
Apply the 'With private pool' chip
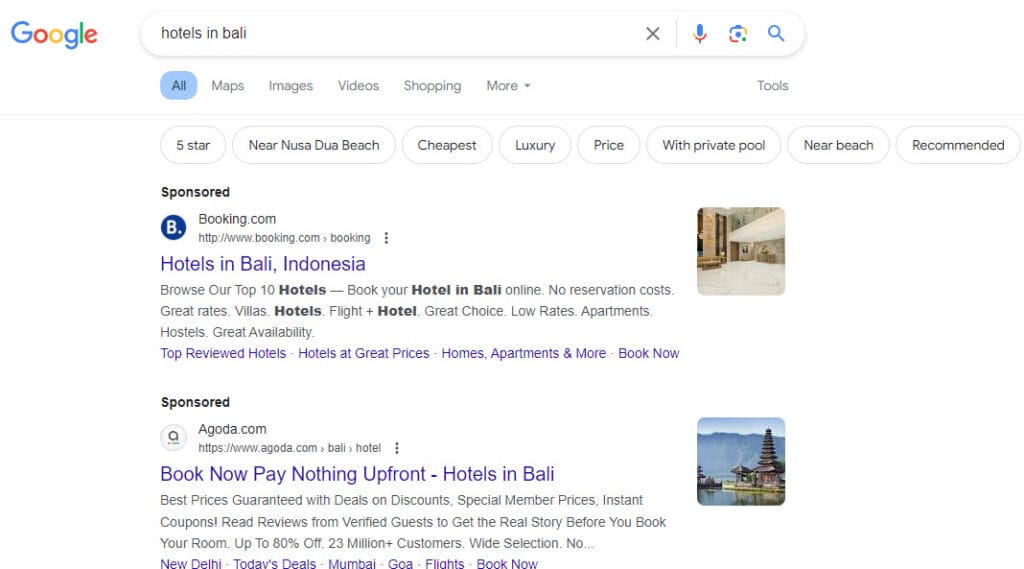pos(713,145)
